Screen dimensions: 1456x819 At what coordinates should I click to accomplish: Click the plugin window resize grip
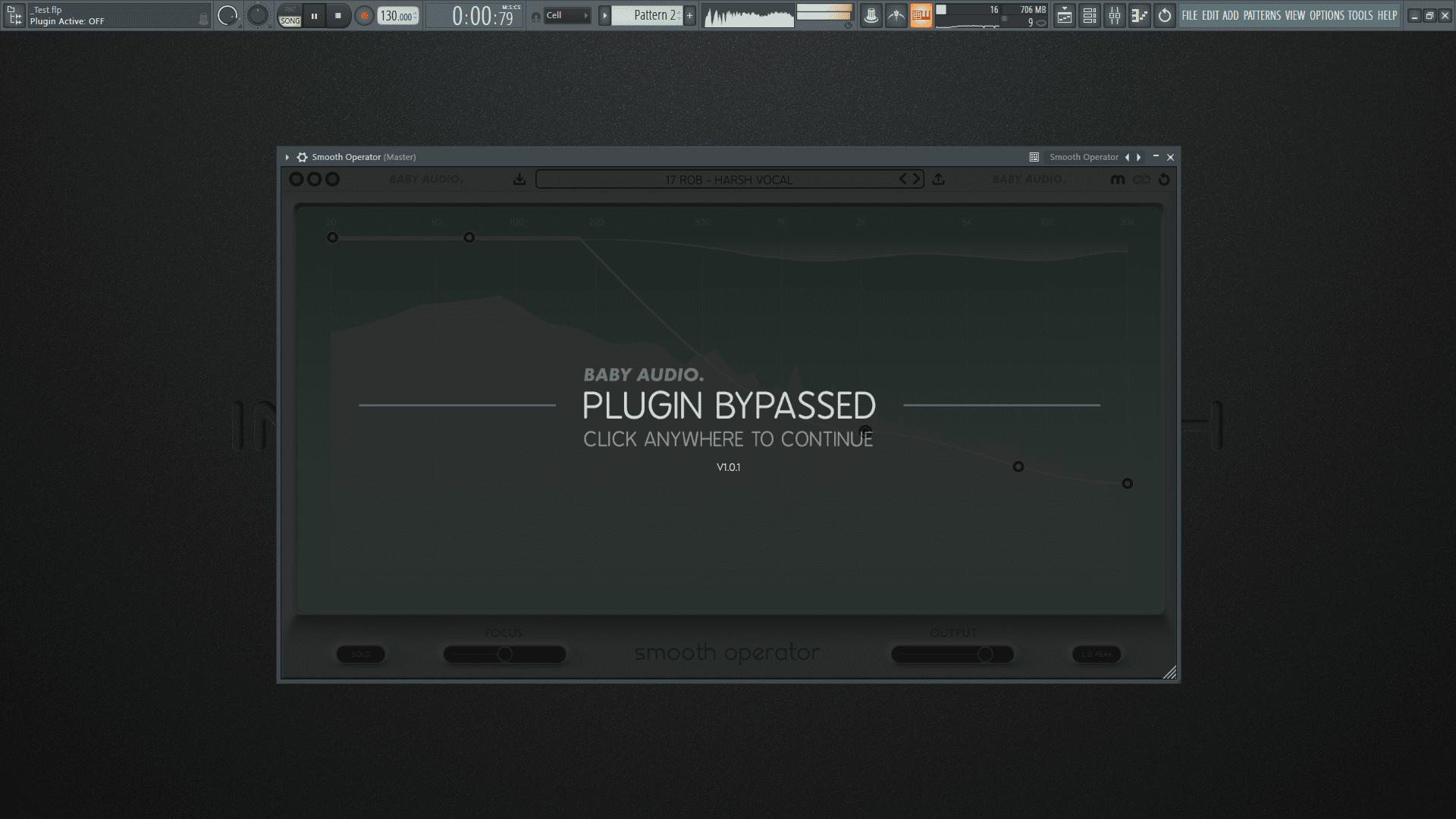coord(1169,672)
